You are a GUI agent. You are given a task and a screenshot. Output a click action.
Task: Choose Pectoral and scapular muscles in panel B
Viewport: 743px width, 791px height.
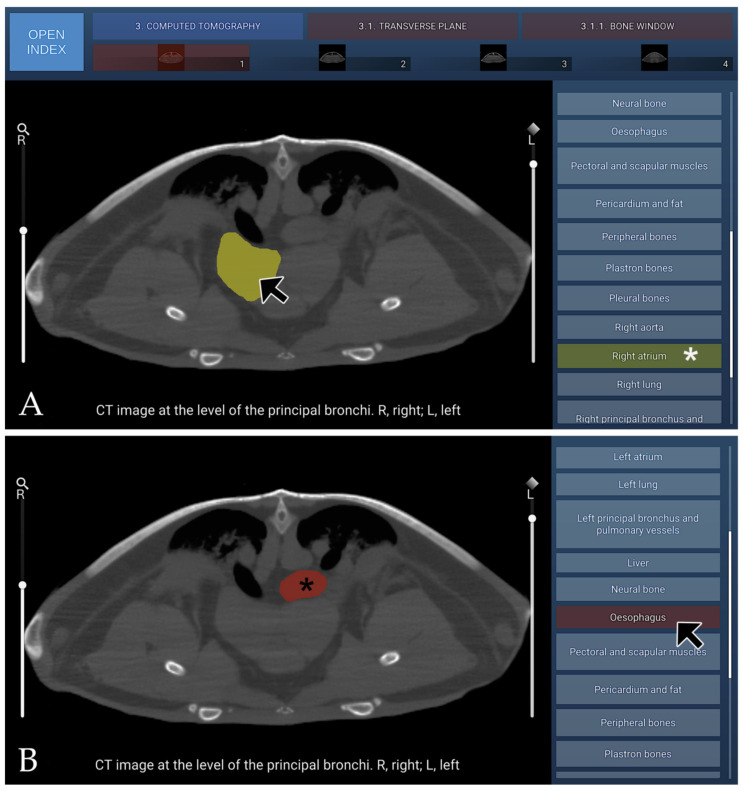pyautogui.click(x=638, y=652)
